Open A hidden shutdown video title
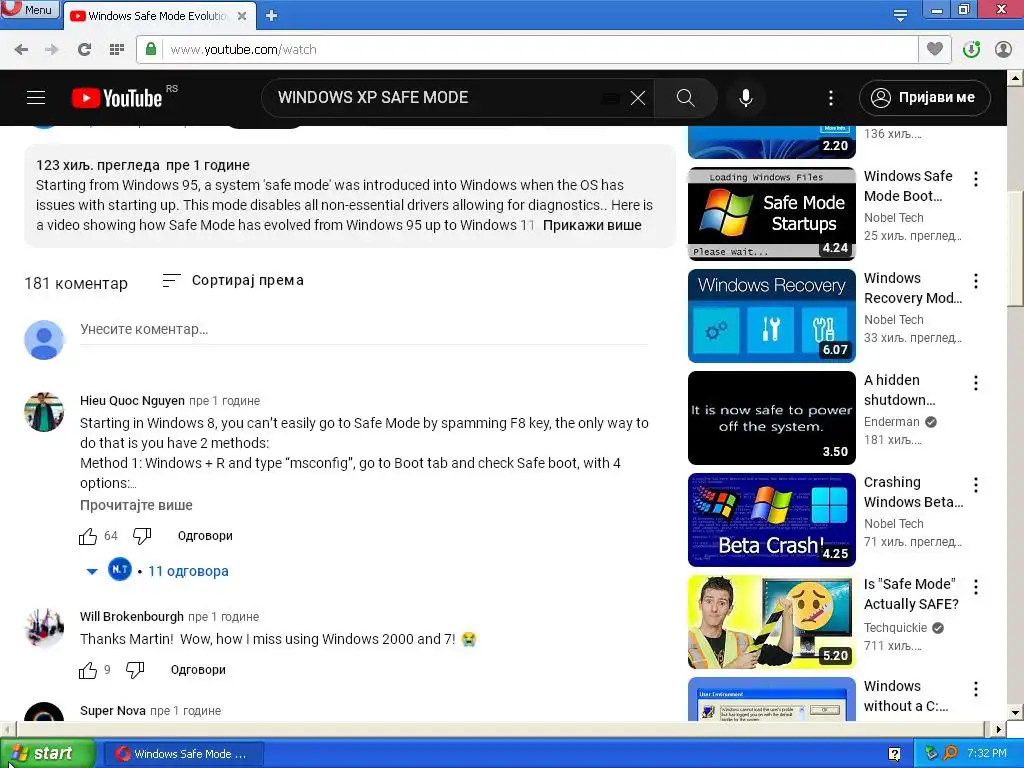 pos(900,390)
